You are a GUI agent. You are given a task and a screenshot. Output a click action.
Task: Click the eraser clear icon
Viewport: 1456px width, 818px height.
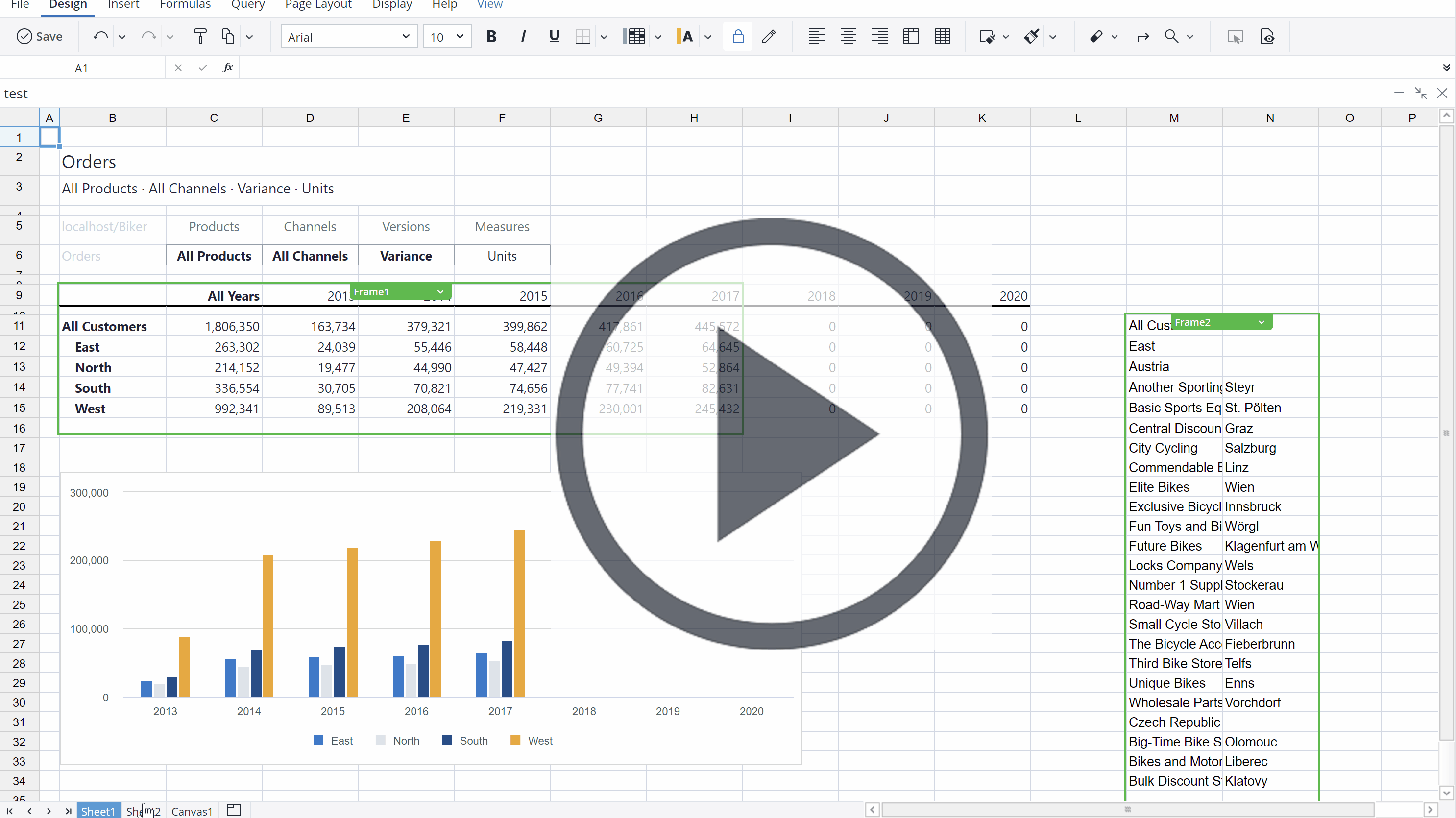[1096, 37]
